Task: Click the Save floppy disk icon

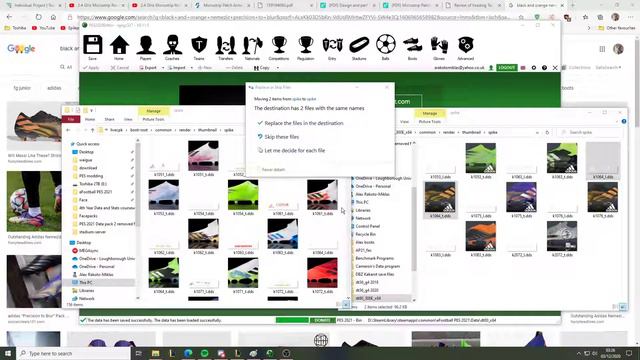Action: coord(93,44)
